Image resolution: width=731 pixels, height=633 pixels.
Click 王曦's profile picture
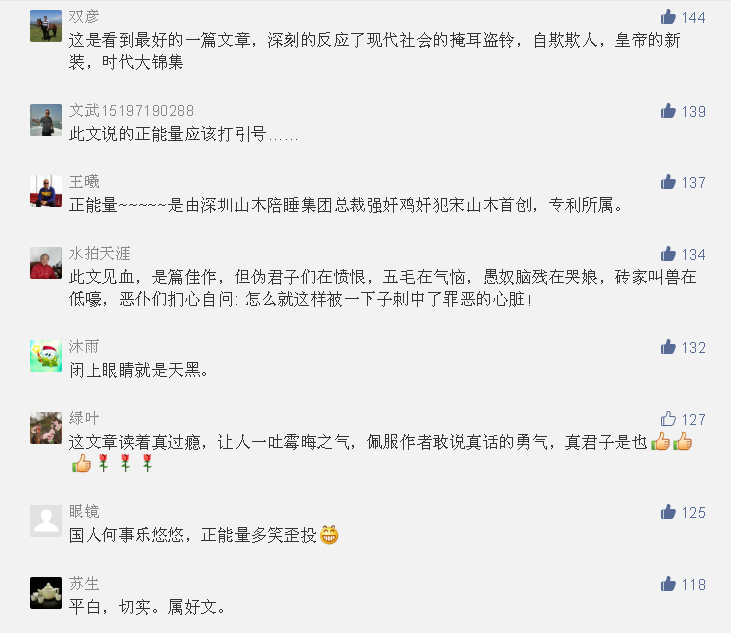46,191
